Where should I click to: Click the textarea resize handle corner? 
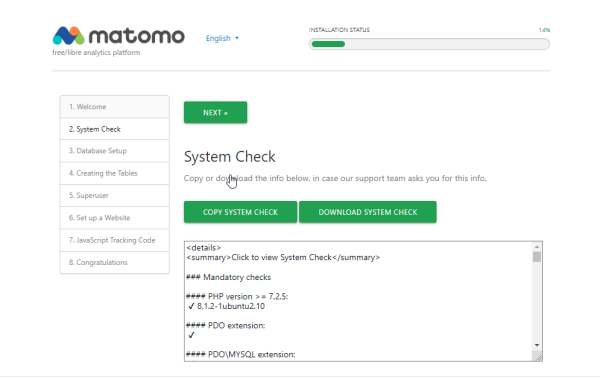click(x=539, y=358)
